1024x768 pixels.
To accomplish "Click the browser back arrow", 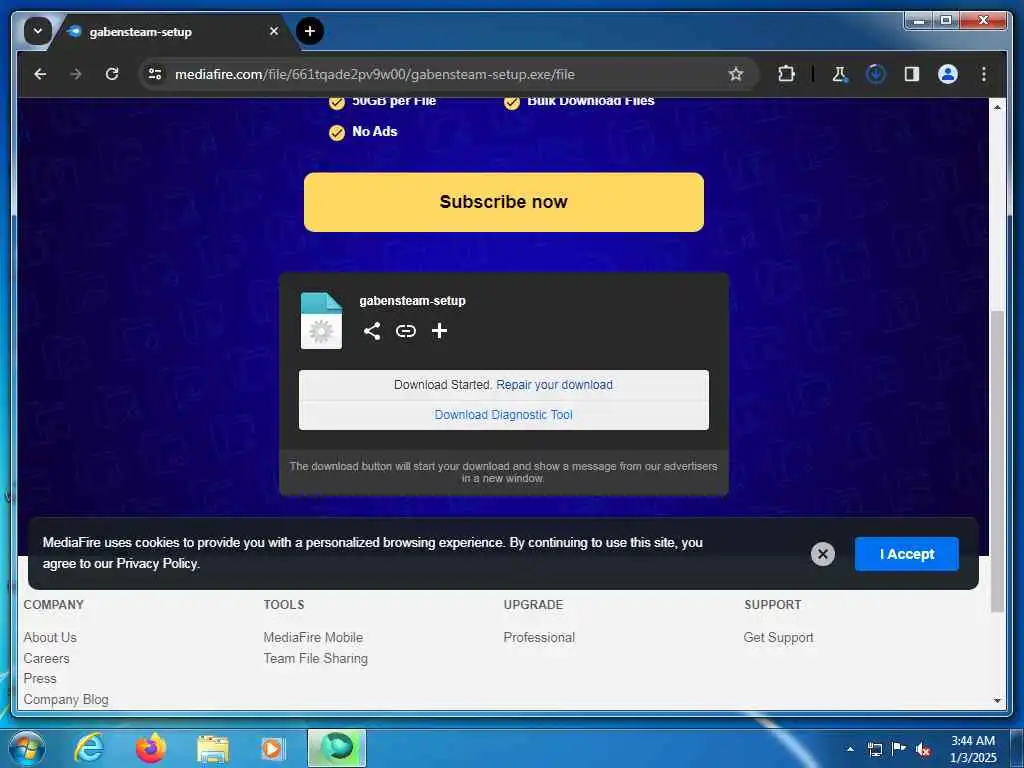I will tap(40, 74).
